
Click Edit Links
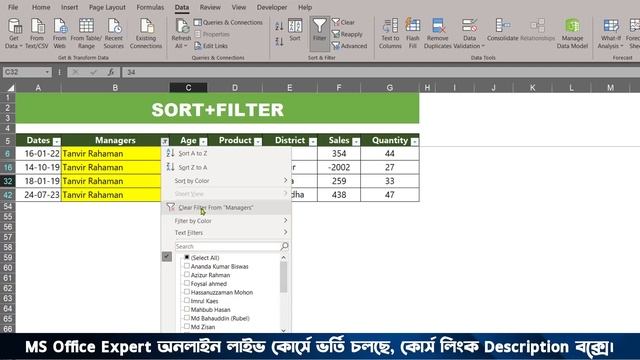pos(211,46)
